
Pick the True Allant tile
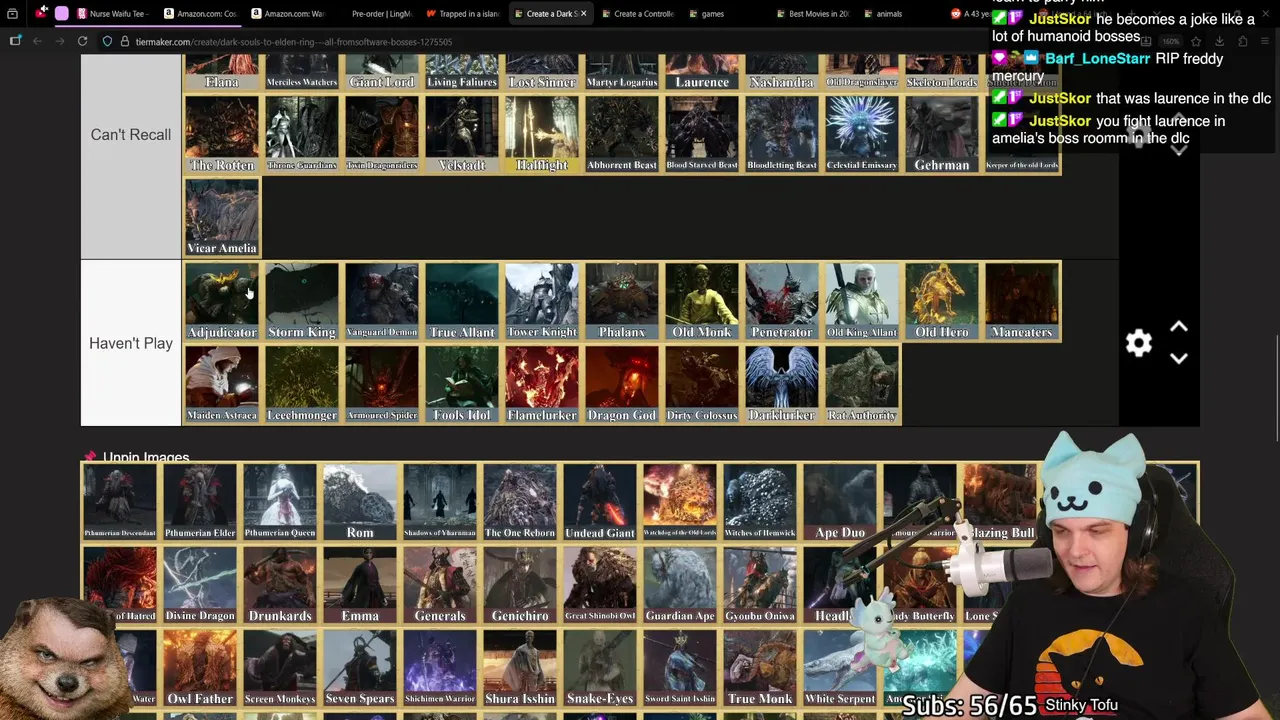(x=462, y=301)
